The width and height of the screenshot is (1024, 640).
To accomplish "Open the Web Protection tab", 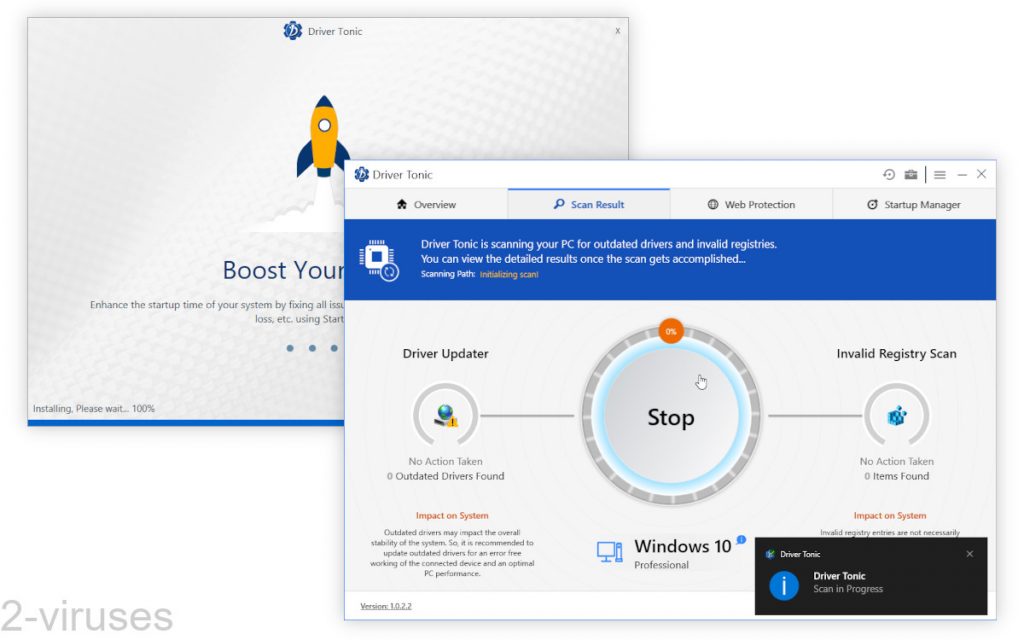I will [x=752, y=204].
